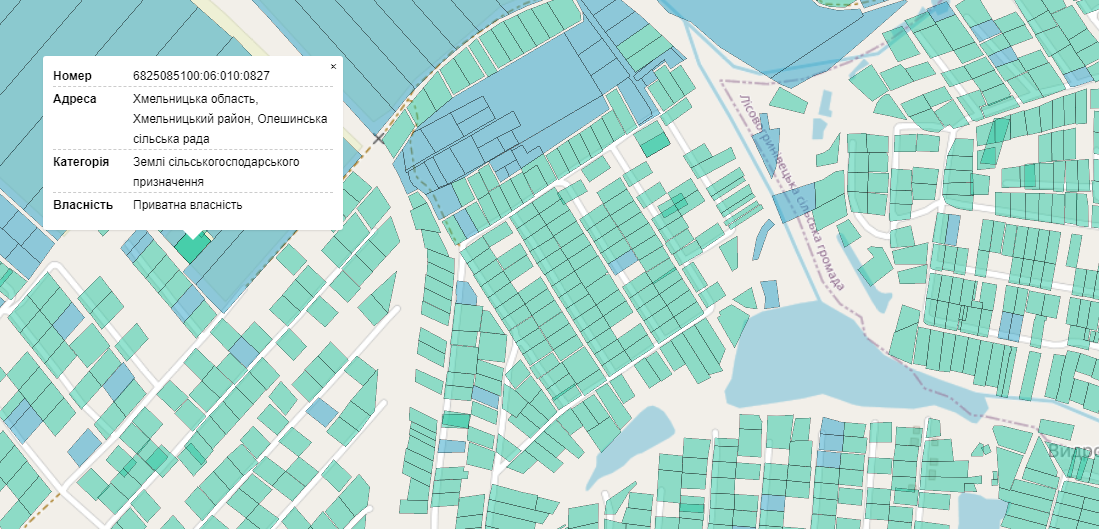The image size is (1099, 529).
Task: Select cadastral number 6825085100:06:010:0827
Action: 202,76
